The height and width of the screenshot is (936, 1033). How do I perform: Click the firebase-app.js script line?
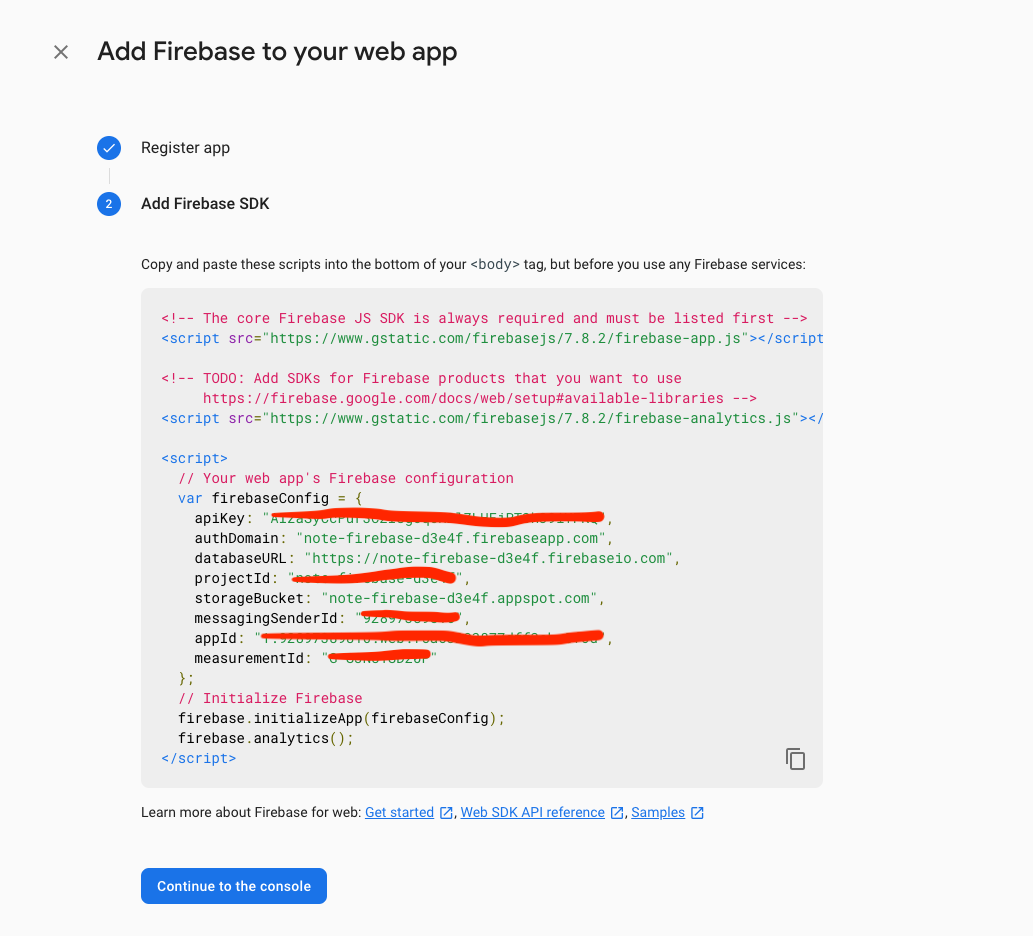(x=490, y=338)
